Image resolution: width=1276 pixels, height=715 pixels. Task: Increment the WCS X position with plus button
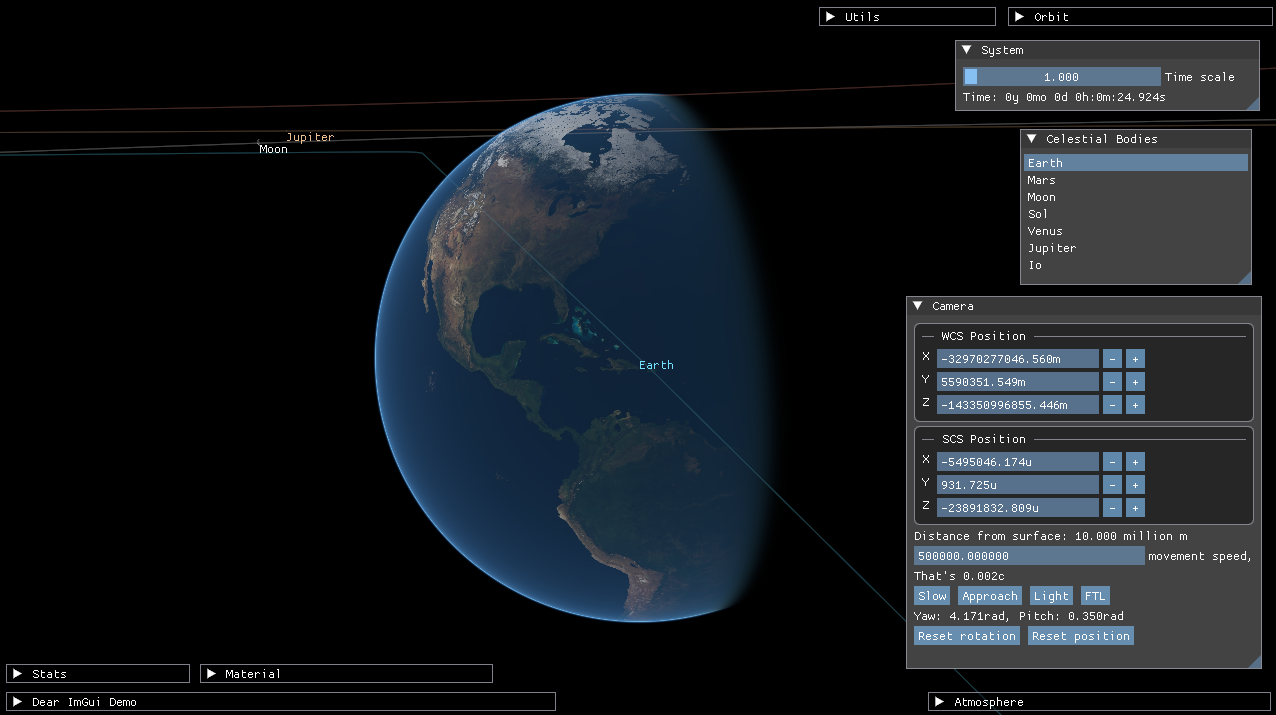tap(1135, 358)
